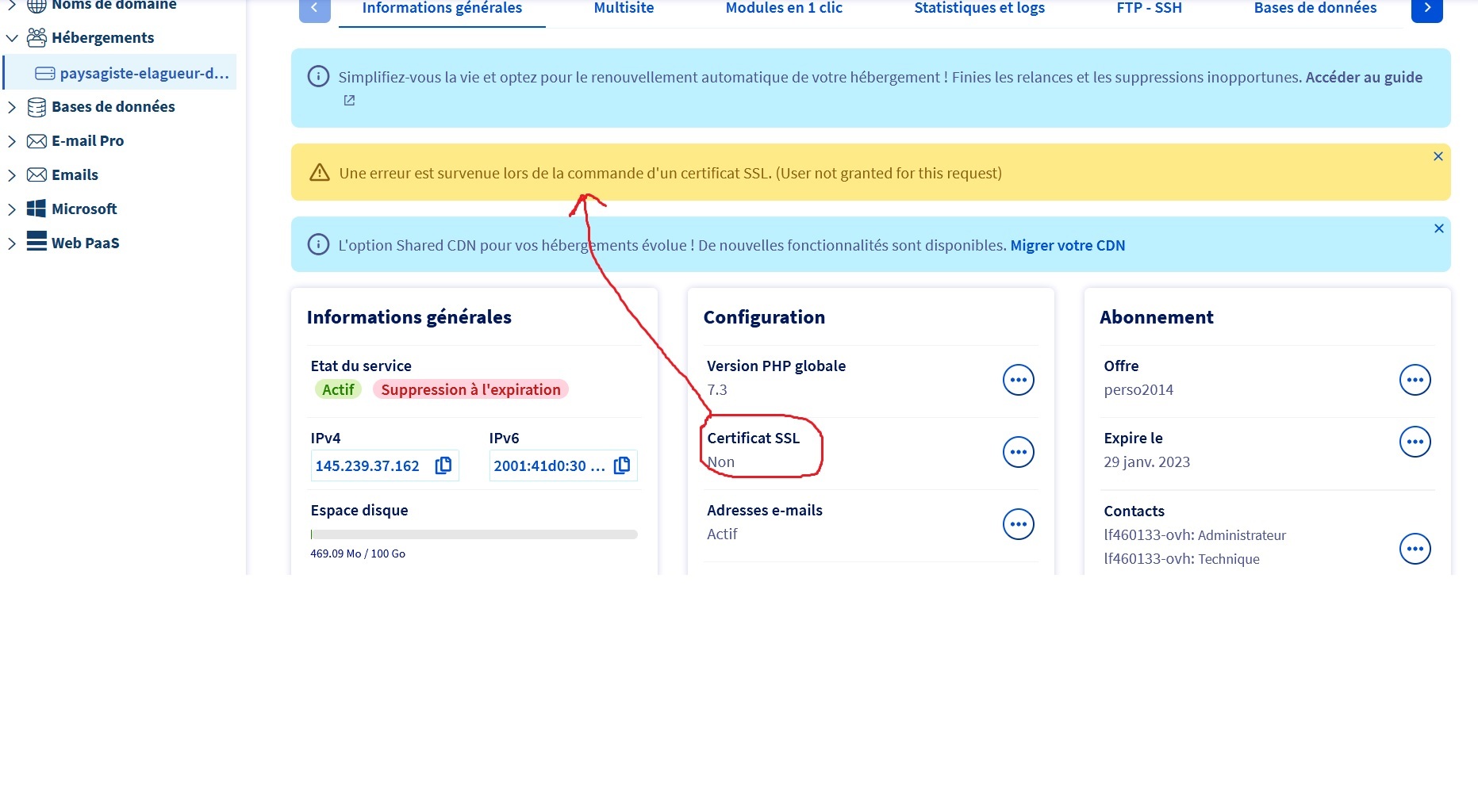Copy the IPv4 address to clipboard

[443, 465]
